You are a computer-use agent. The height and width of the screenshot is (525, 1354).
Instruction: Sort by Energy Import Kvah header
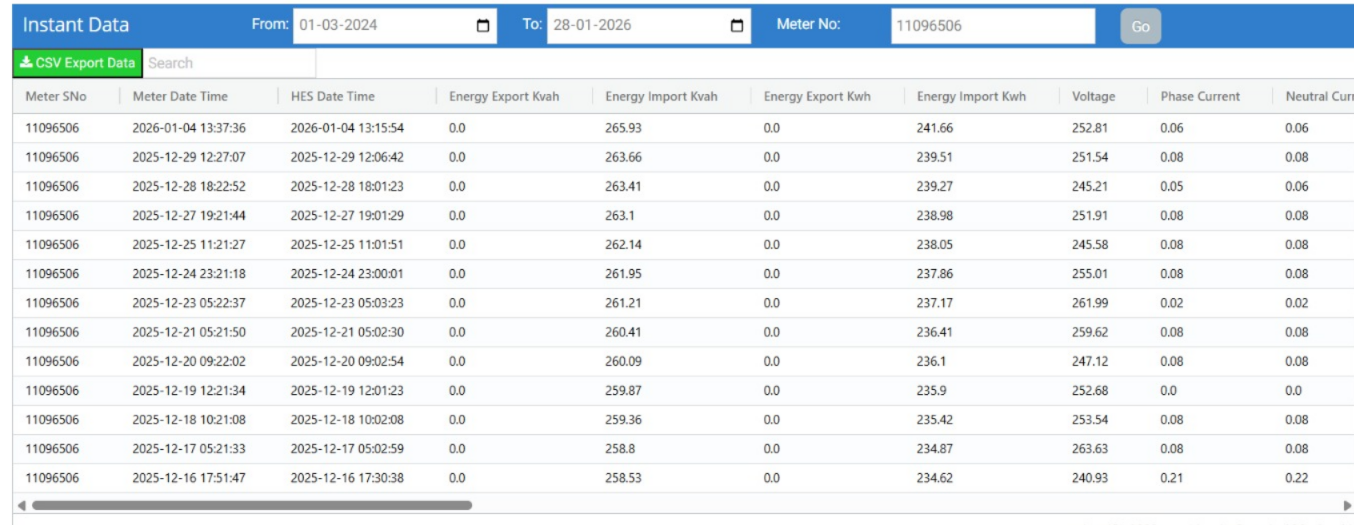(661, 97)
